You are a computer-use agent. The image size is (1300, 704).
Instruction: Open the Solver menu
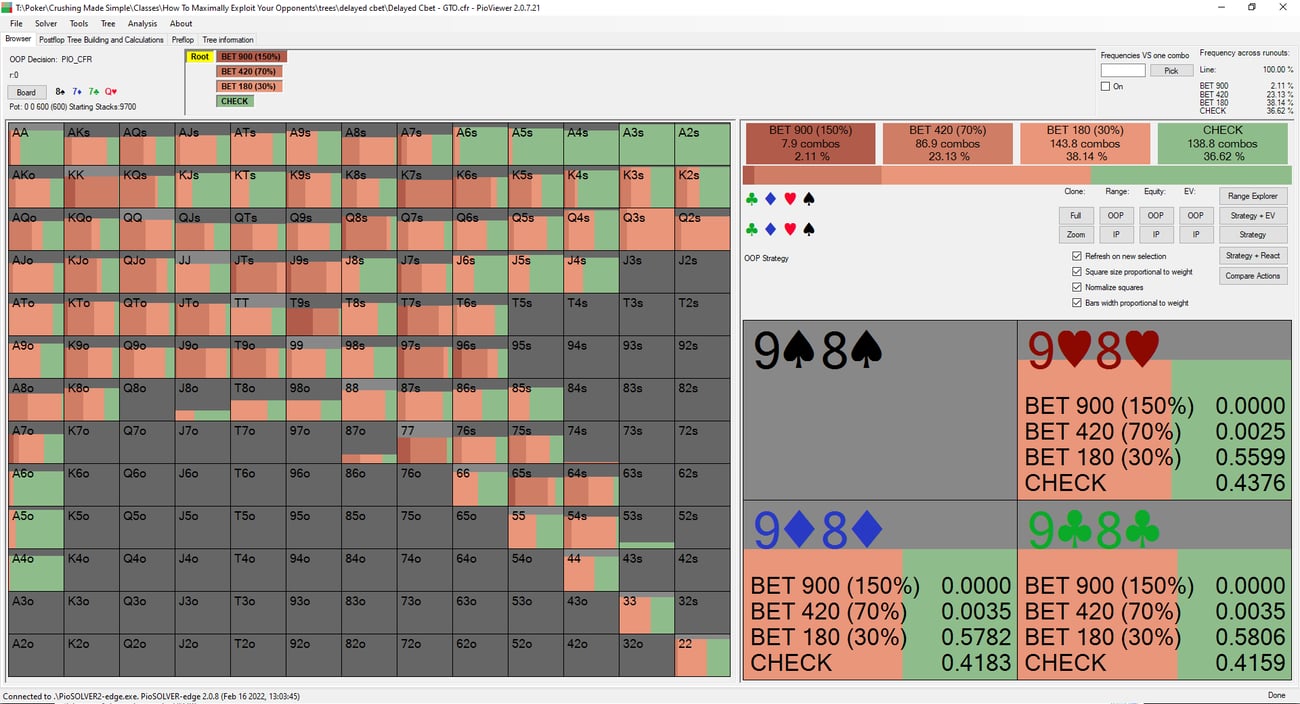46,23
